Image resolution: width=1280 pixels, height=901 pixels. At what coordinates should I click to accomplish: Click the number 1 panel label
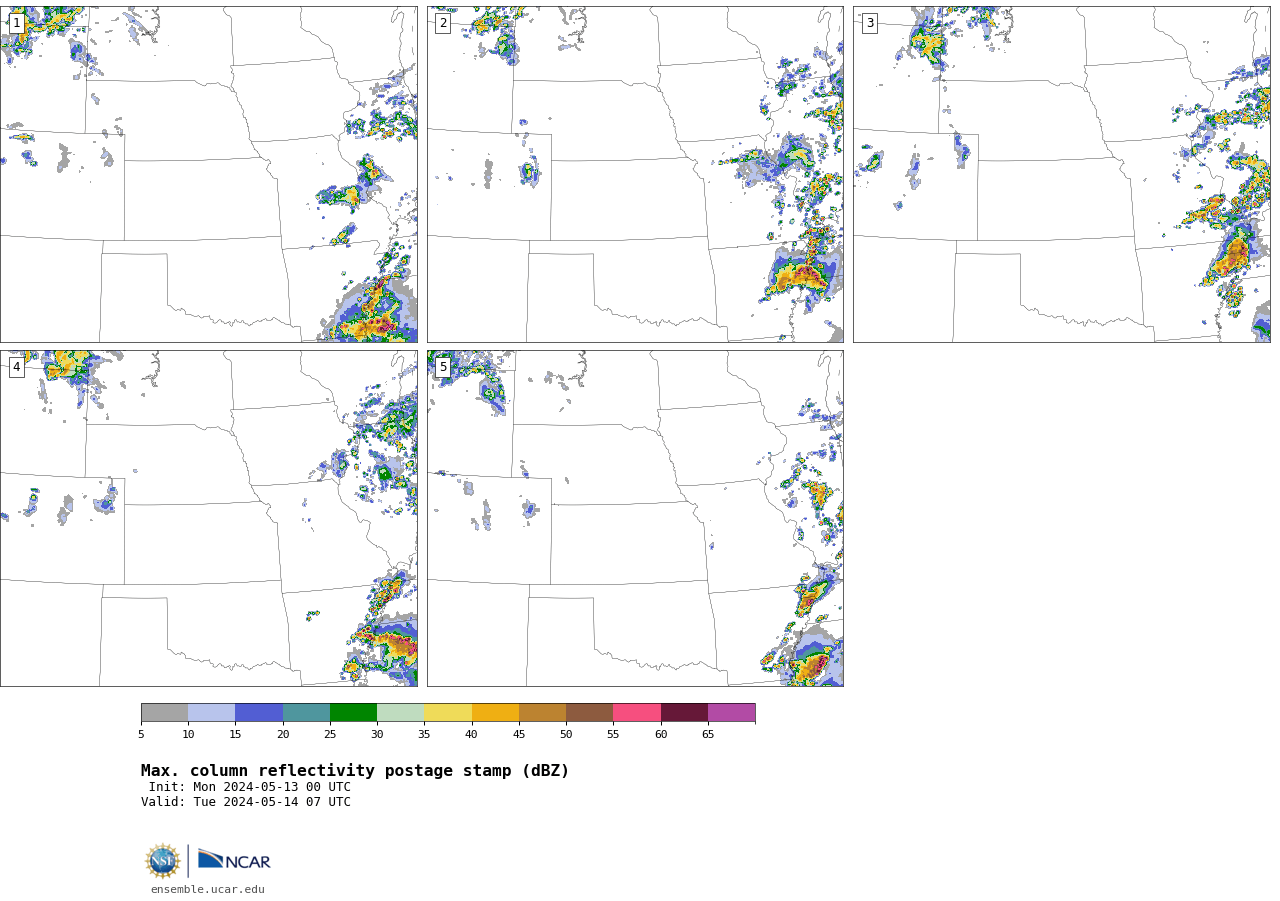click(16, 23)
